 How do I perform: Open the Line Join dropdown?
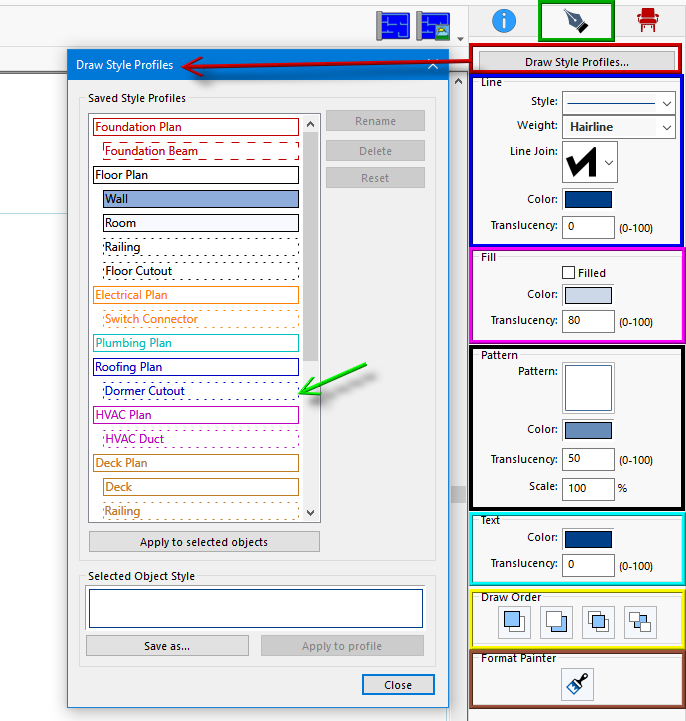[x=590, y=162]
